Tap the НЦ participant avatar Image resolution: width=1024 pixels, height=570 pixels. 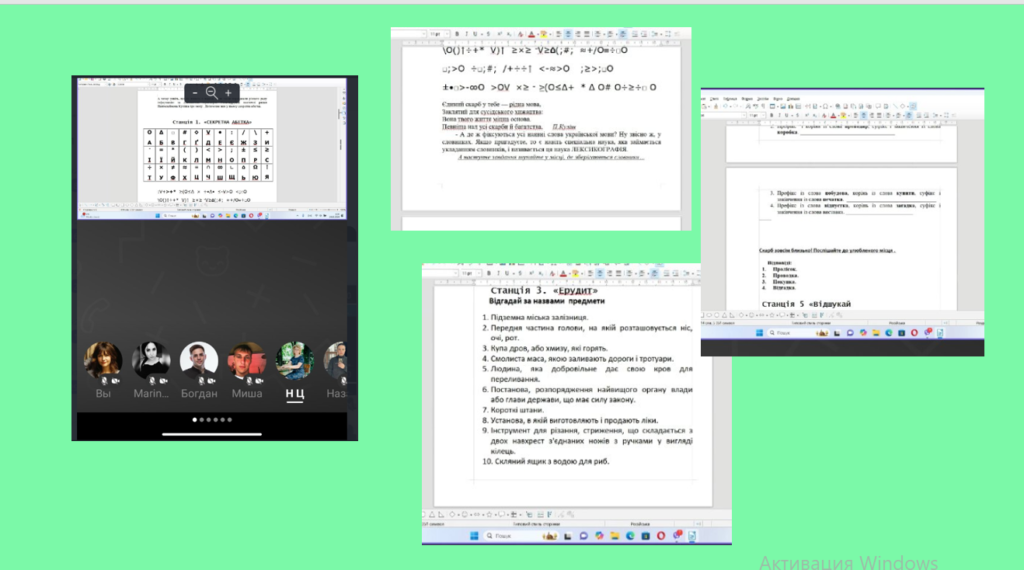pos(294,360)
